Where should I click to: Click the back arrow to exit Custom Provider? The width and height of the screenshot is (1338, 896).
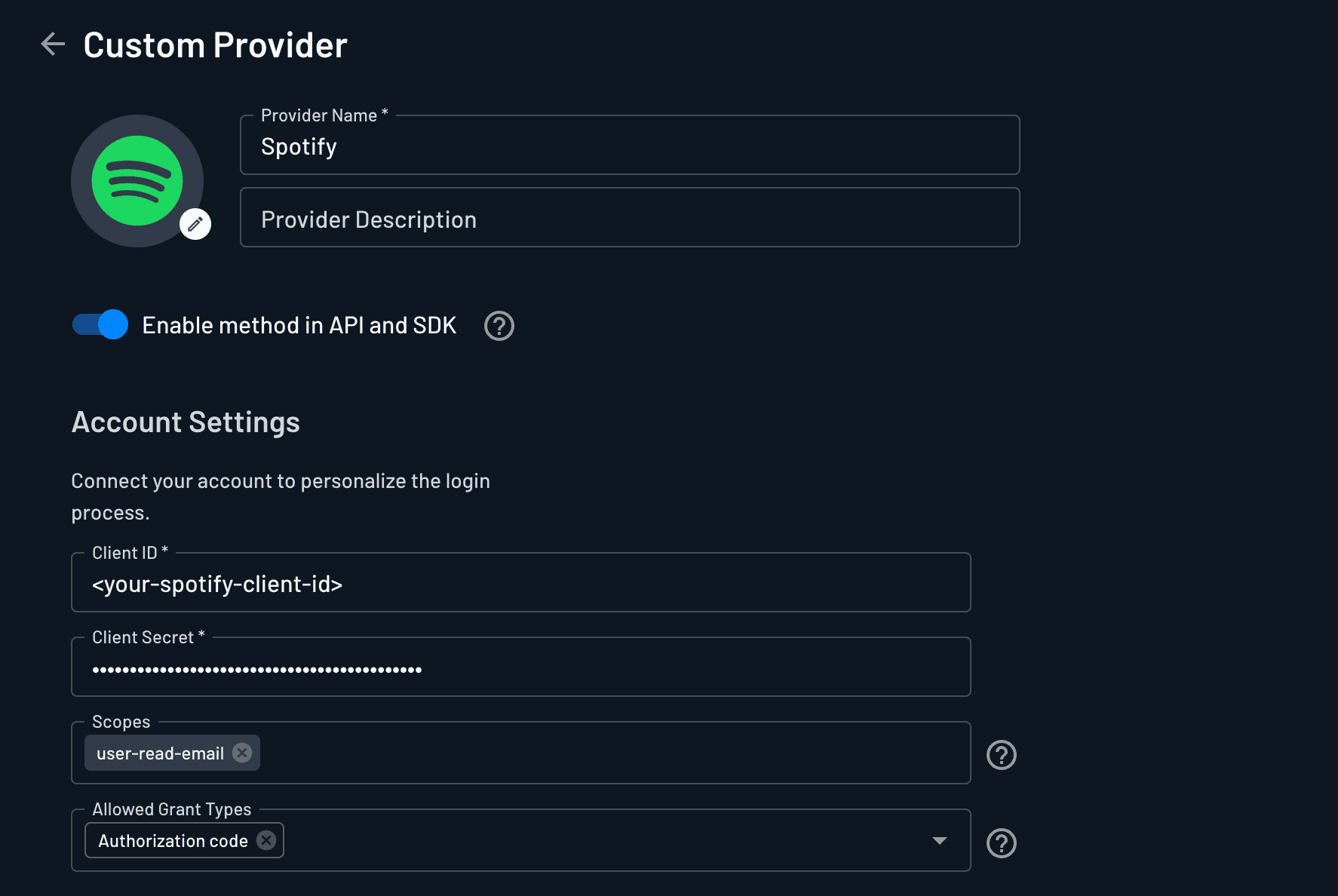(x=52, y=44)
